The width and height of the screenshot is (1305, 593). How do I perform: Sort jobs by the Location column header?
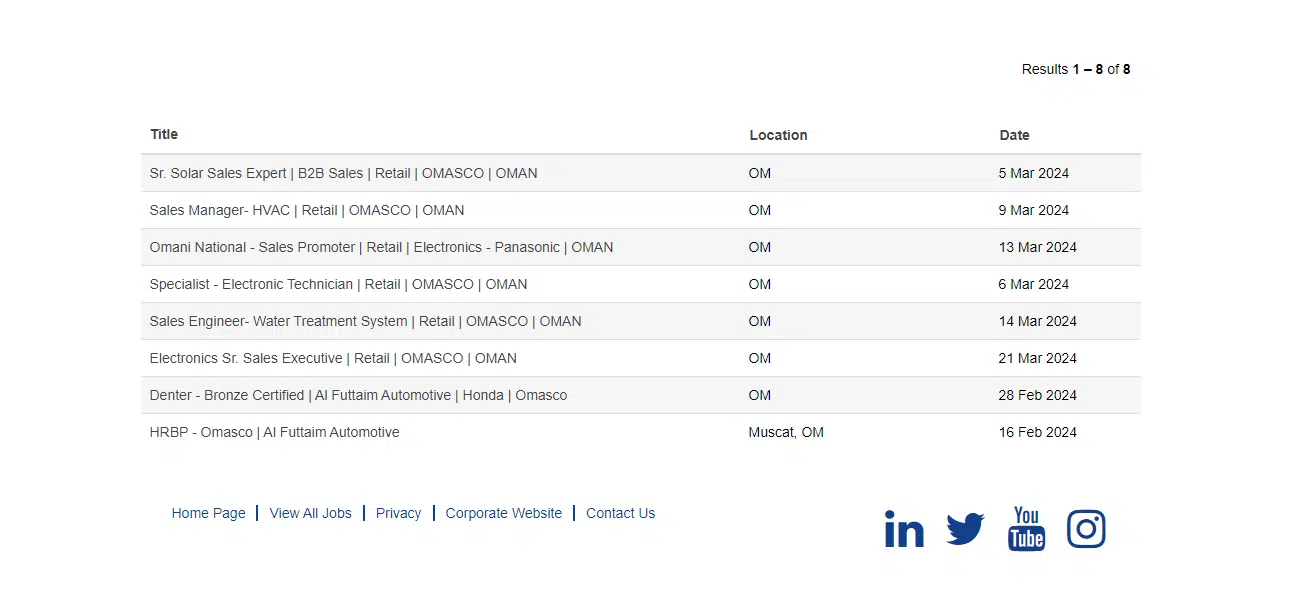tap(778, 135)
